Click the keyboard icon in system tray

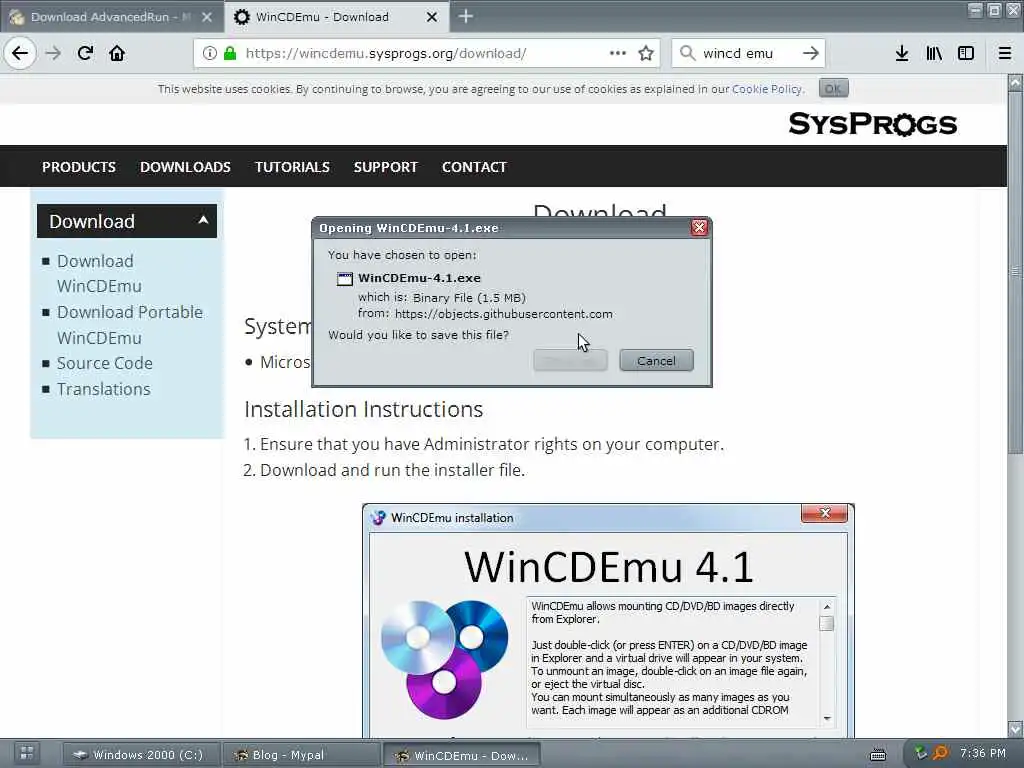tap(878, 755)
